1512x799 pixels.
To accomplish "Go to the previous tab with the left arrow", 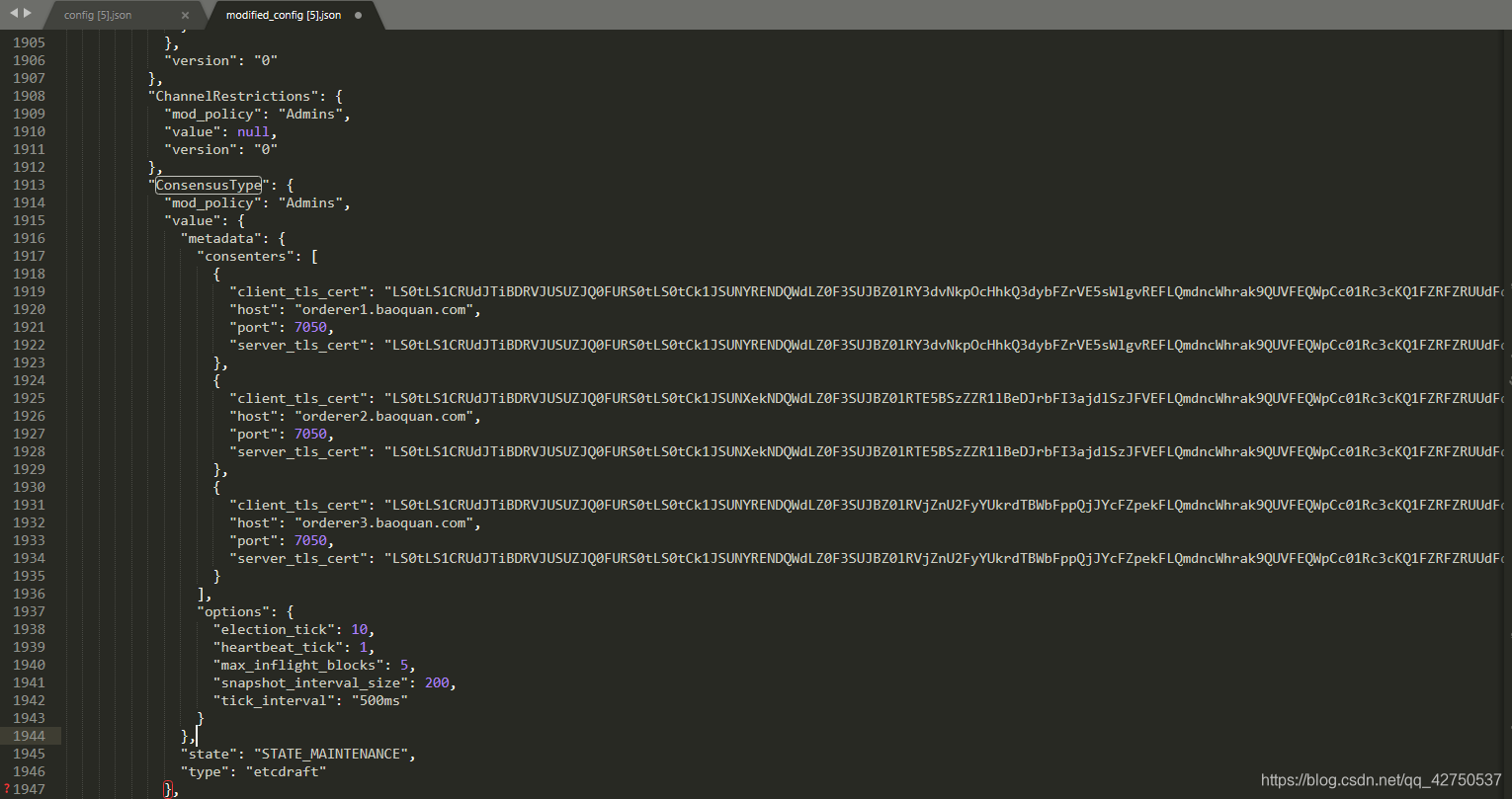I will pos(14,14).
